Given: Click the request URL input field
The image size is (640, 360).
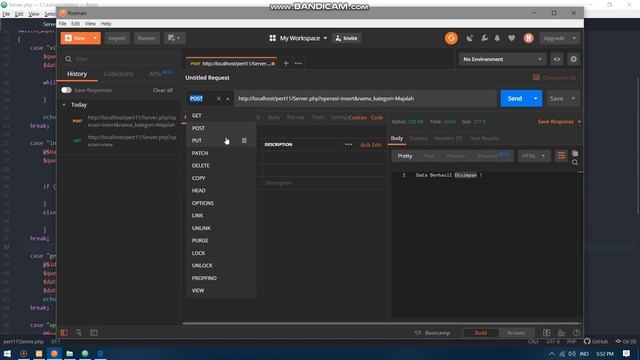Looking at the screenshot, I should [365, 98].
